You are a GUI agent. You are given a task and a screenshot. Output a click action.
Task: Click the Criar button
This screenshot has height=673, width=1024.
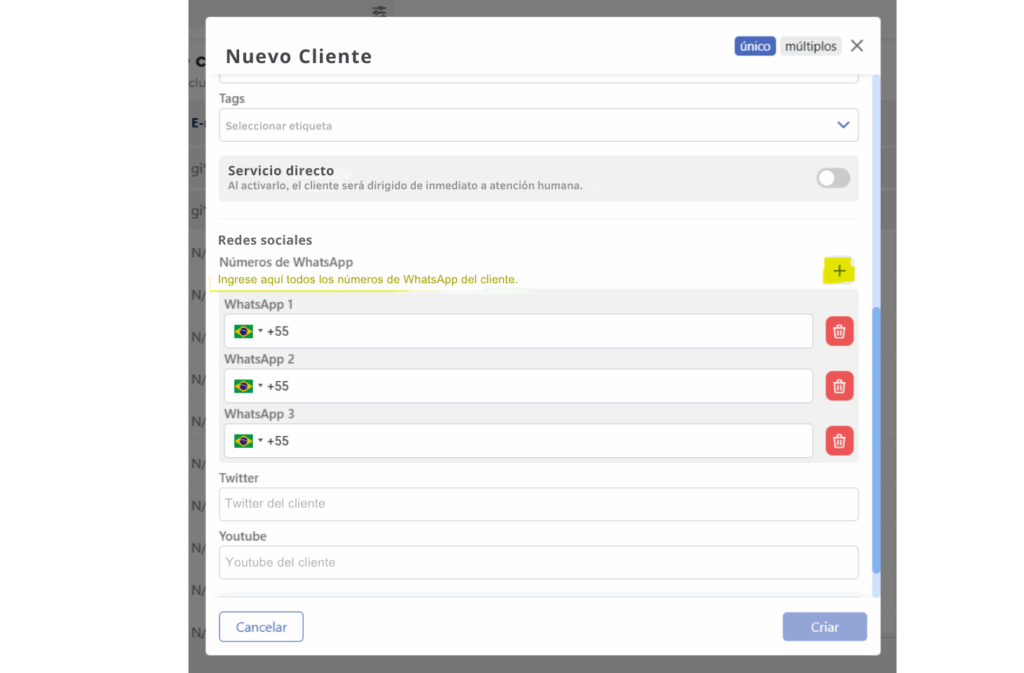point(824,627)
